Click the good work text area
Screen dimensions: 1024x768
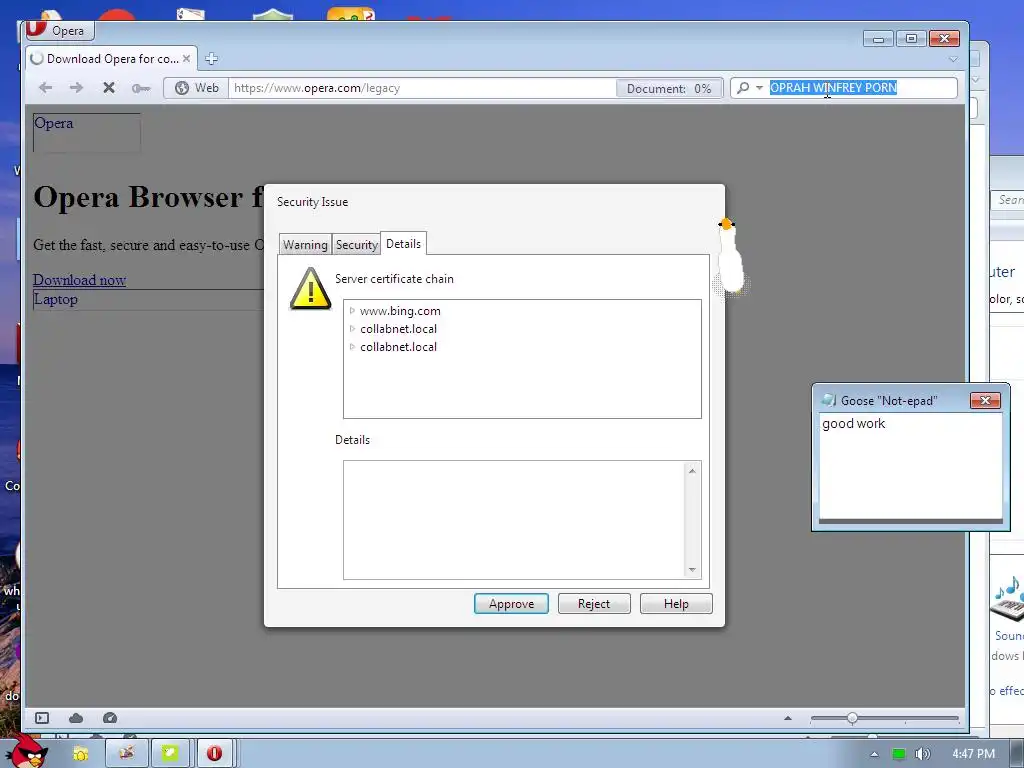click(x=910, y=466)
